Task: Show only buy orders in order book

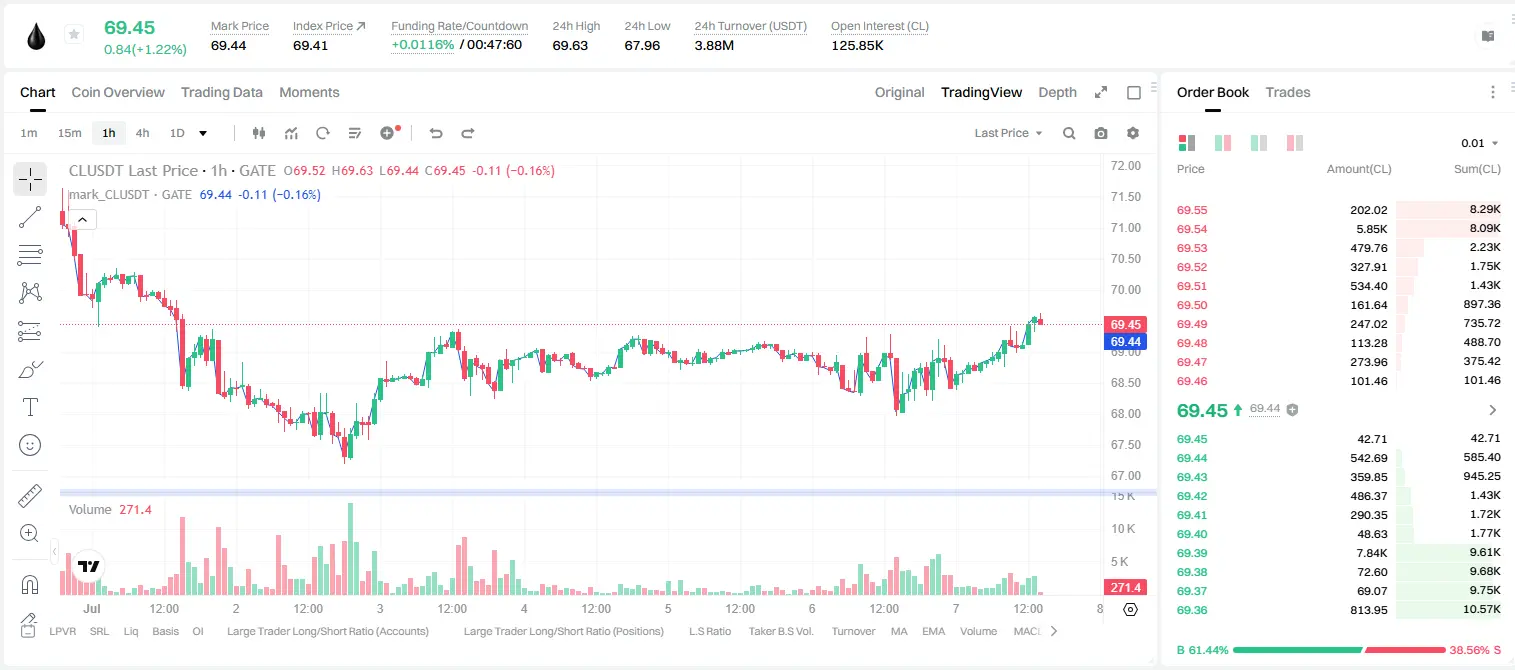Action: point(1259,143)
